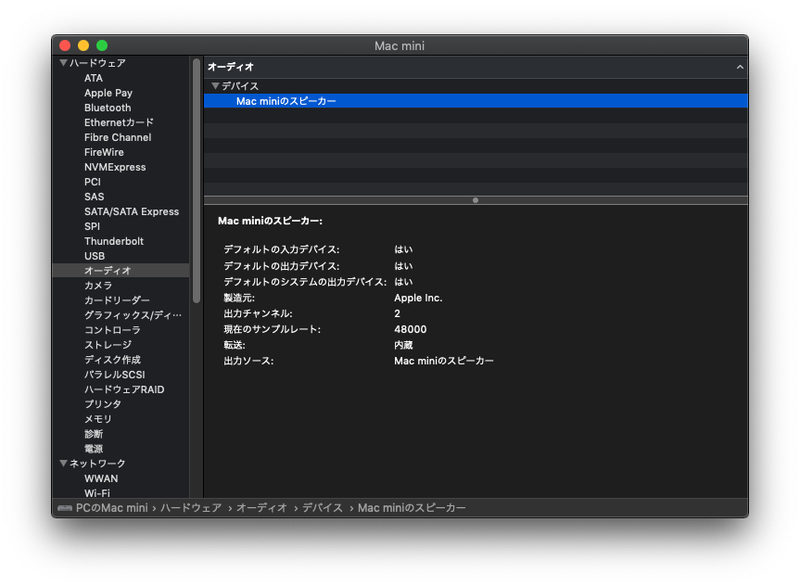Open the ストレージ sidebar entry
Viewport: 800px width, 586px height.
[107, 345]
